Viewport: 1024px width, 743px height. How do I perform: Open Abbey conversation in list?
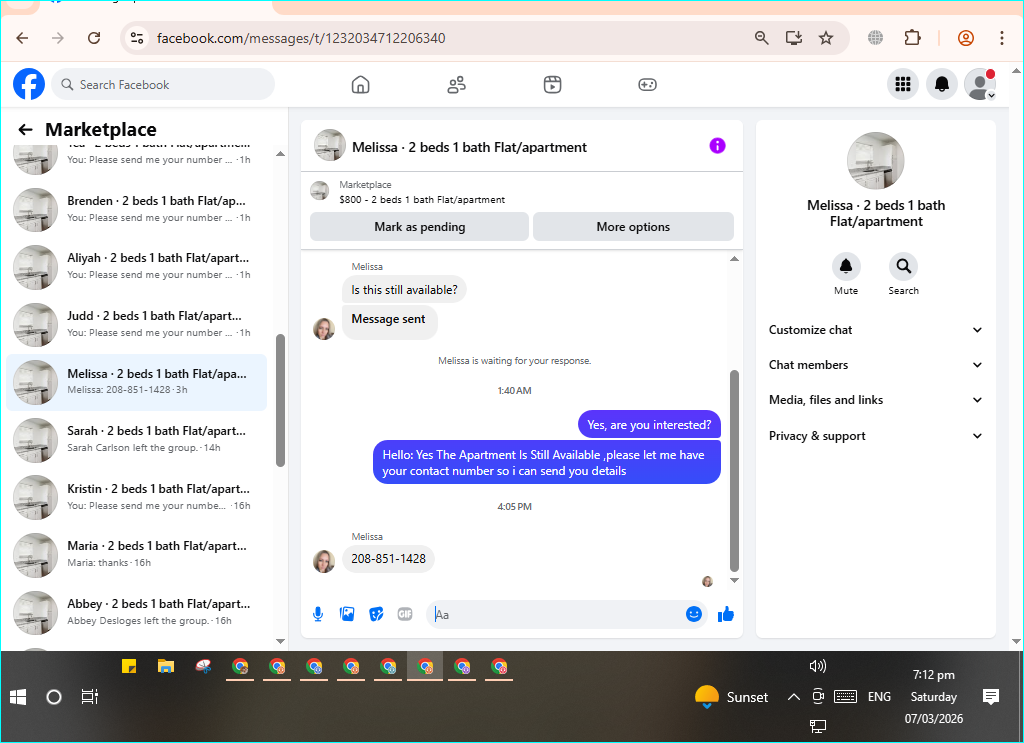(137, 612)
